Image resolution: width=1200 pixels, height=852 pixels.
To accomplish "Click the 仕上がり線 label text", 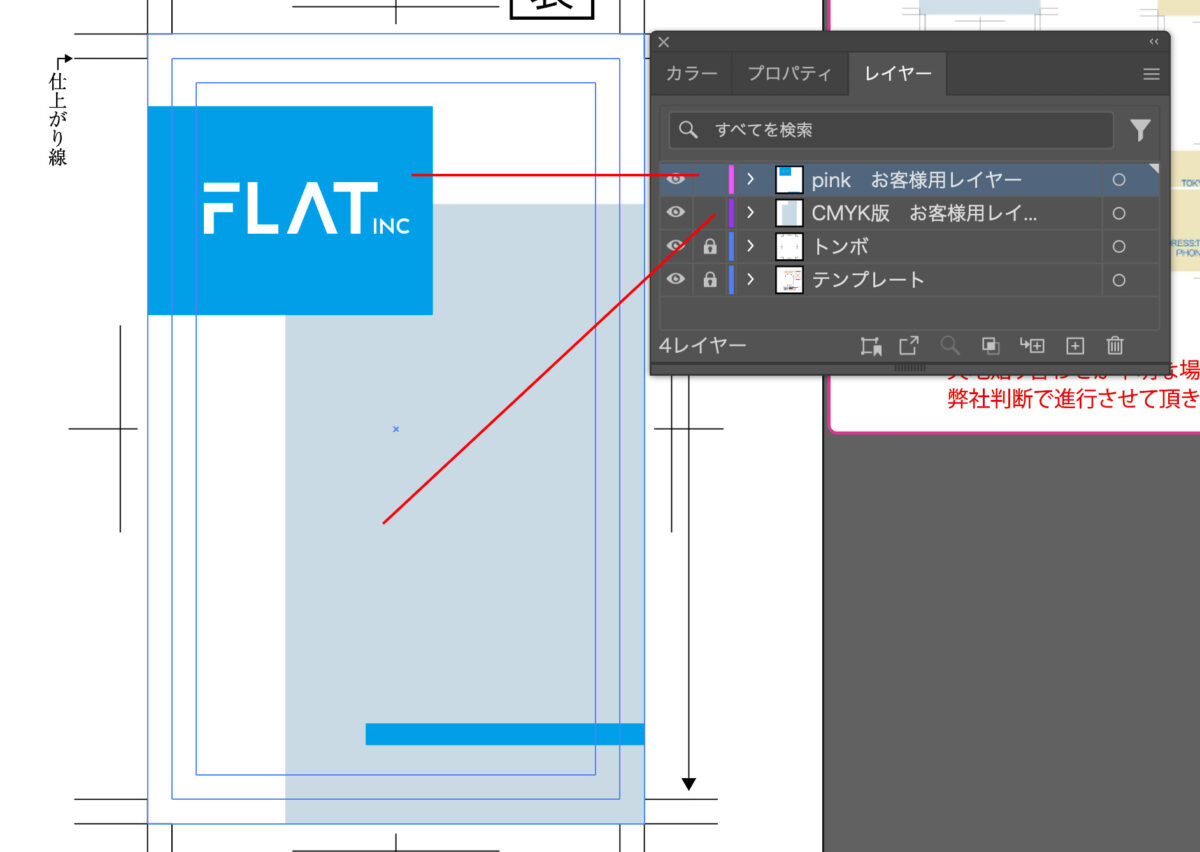I will tap(58, 119).
